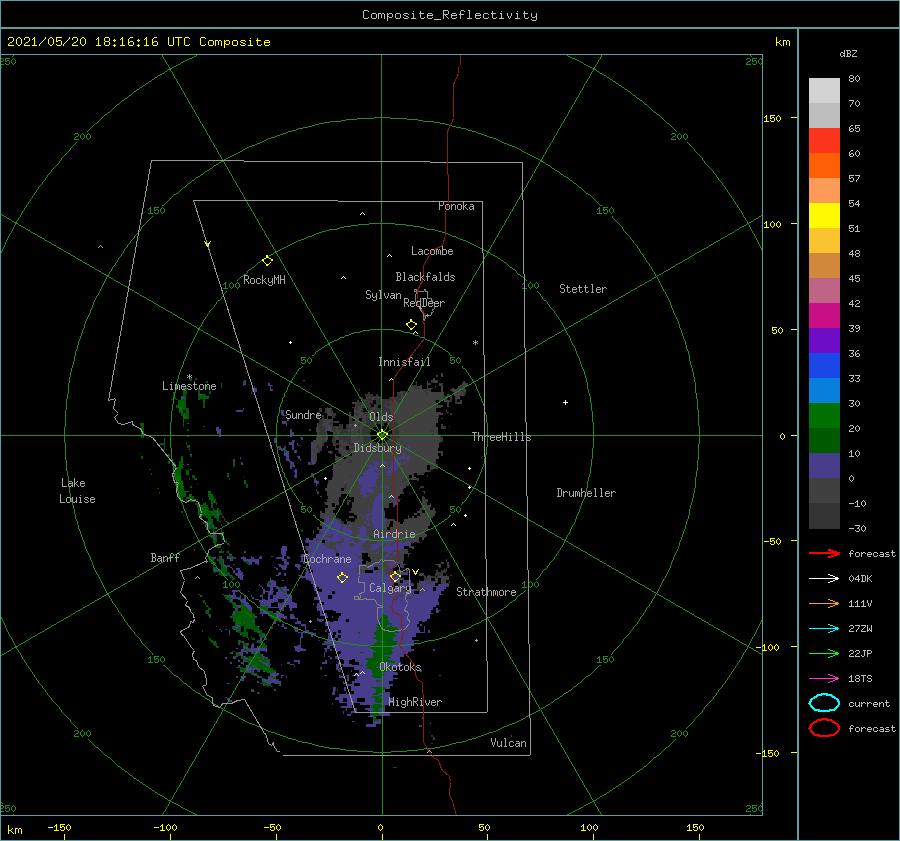Click the green 22JP arrow legend icon
This screenshot has width=900, height=841.
pos(824,653)
